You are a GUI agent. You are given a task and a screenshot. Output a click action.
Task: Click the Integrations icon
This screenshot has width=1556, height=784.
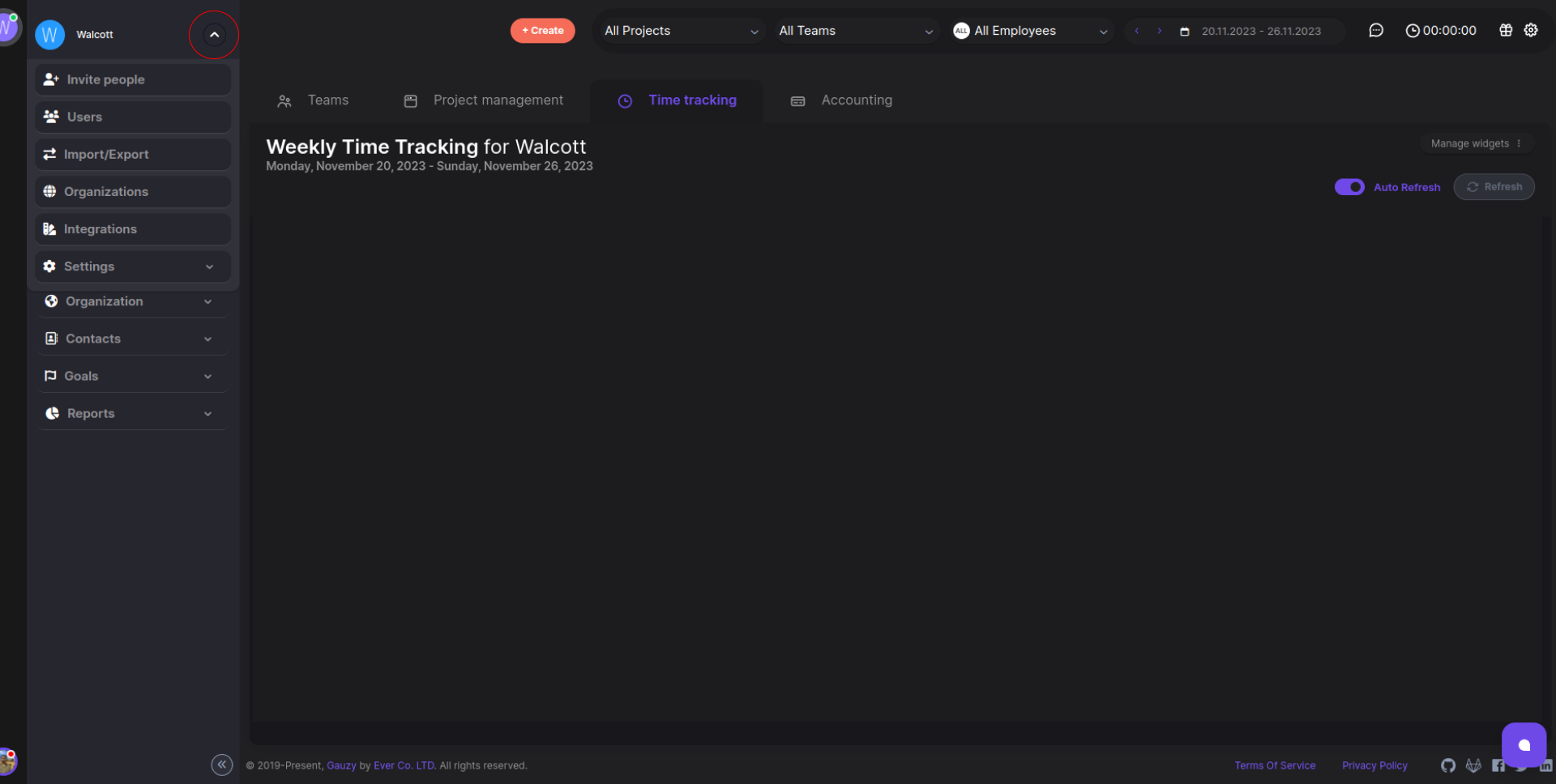point(49,229)
